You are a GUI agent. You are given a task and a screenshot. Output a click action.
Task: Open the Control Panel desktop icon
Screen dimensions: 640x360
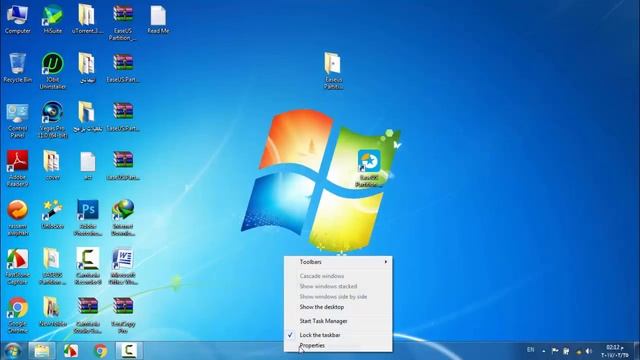(18, 120)
